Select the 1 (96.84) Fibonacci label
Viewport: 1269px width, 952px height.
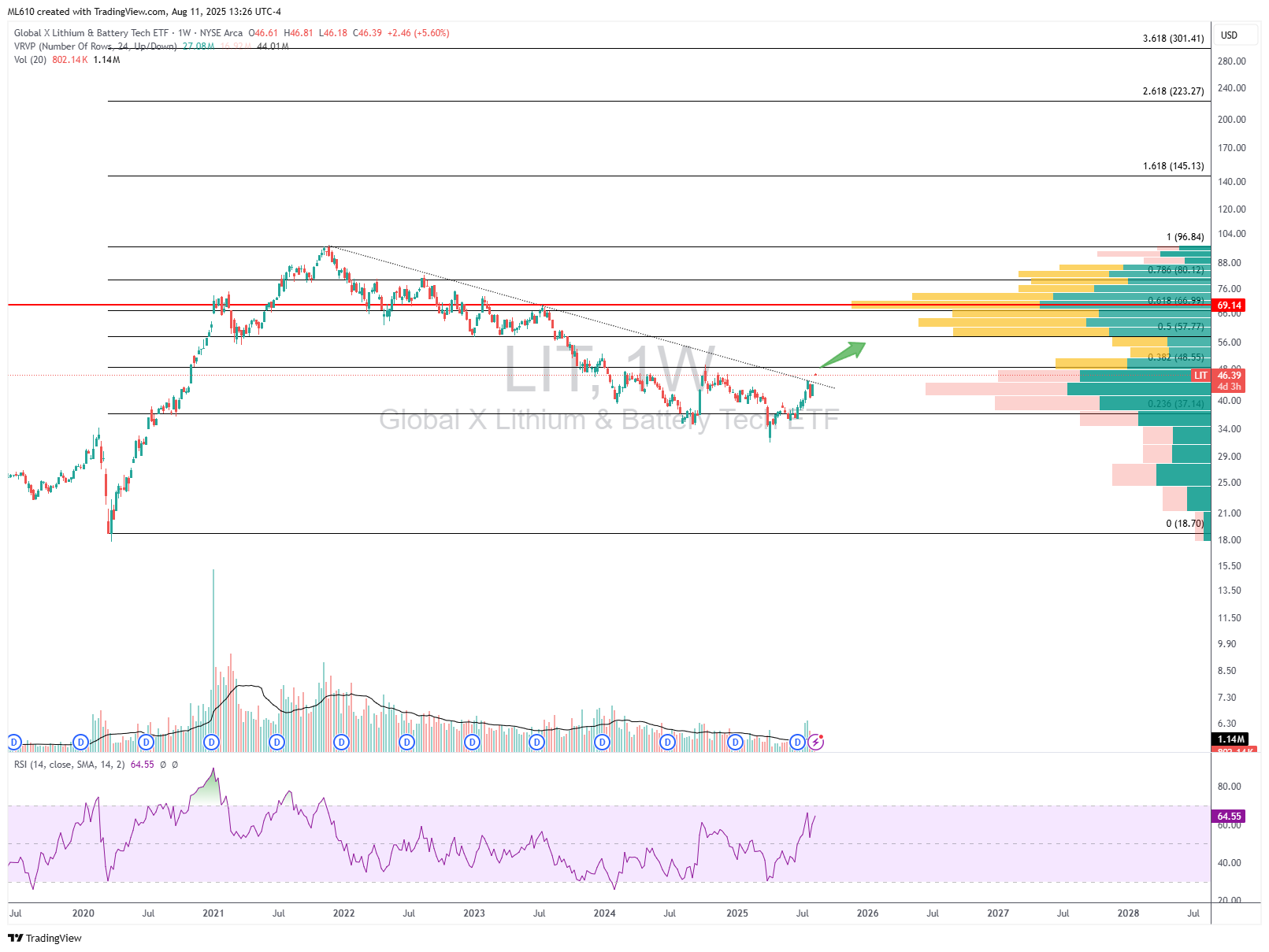tap(1185, 237)
